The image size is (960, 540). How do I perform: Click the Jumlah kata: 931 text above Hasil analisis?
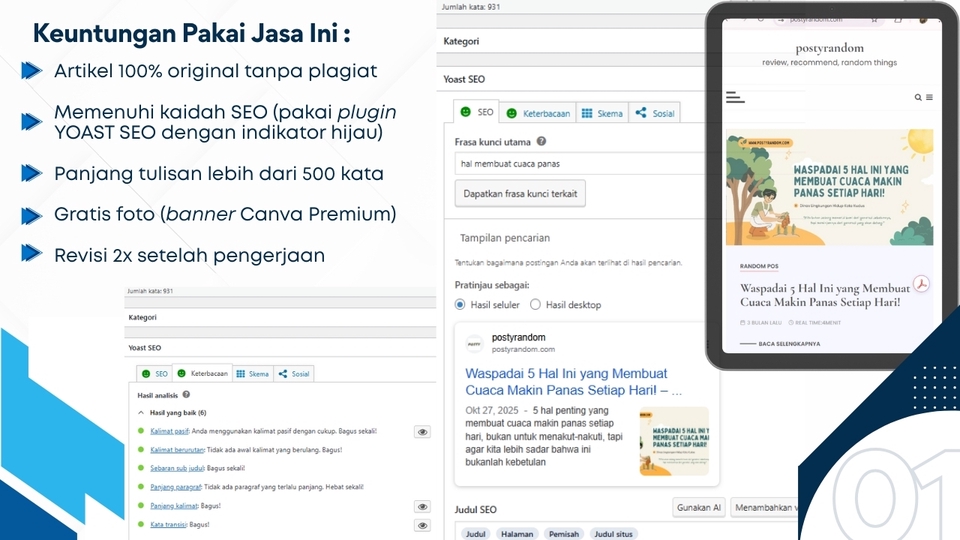pos(150,291)
